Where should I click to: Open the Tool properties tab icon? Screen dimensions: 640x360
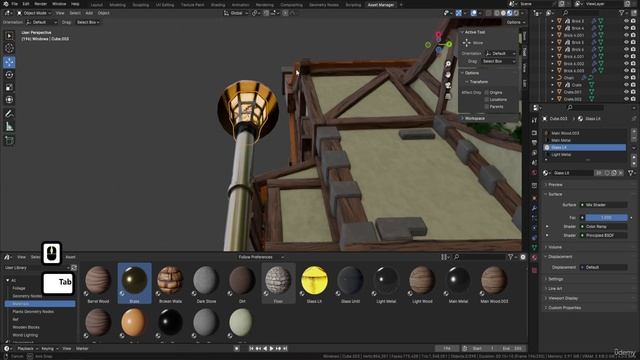pyautogui.click(x=534, y=120)
